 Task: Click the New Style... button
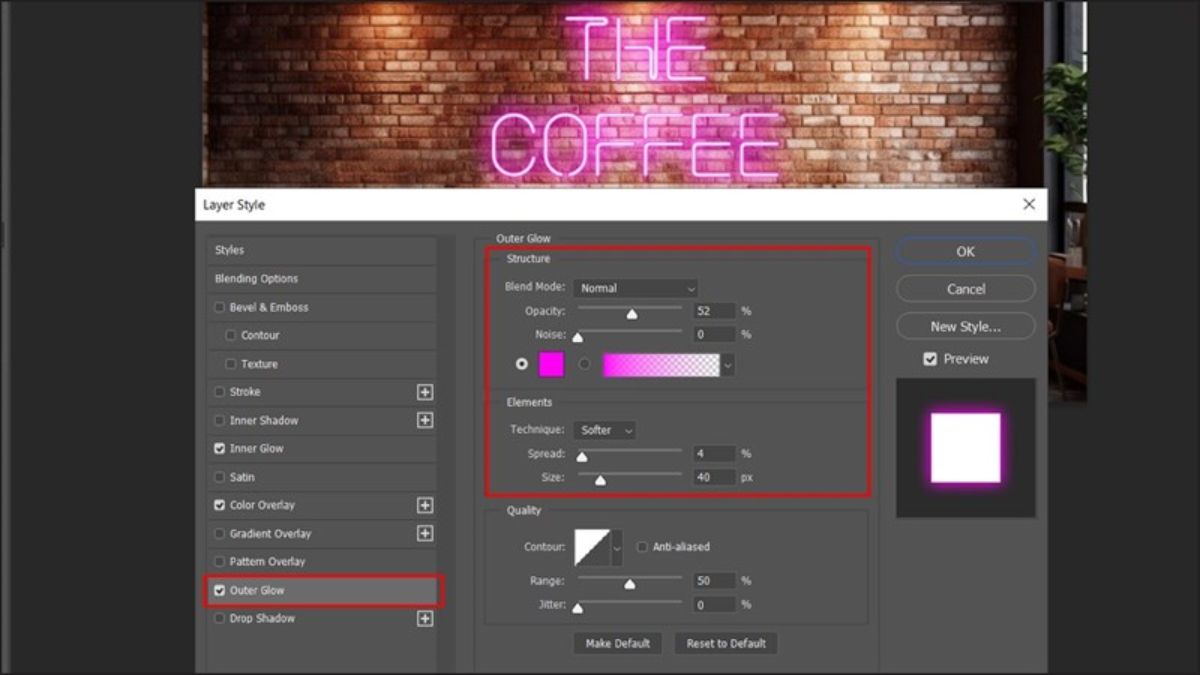(965, 326)
